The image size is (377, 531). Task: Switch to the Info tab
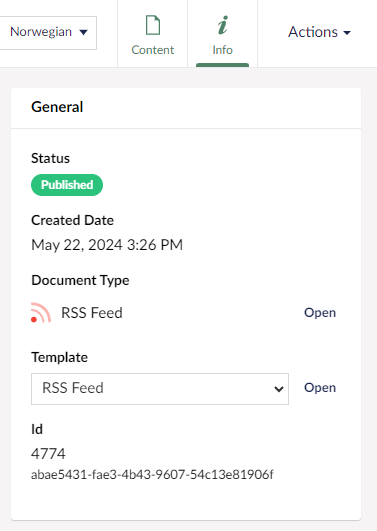coord(222,34)
